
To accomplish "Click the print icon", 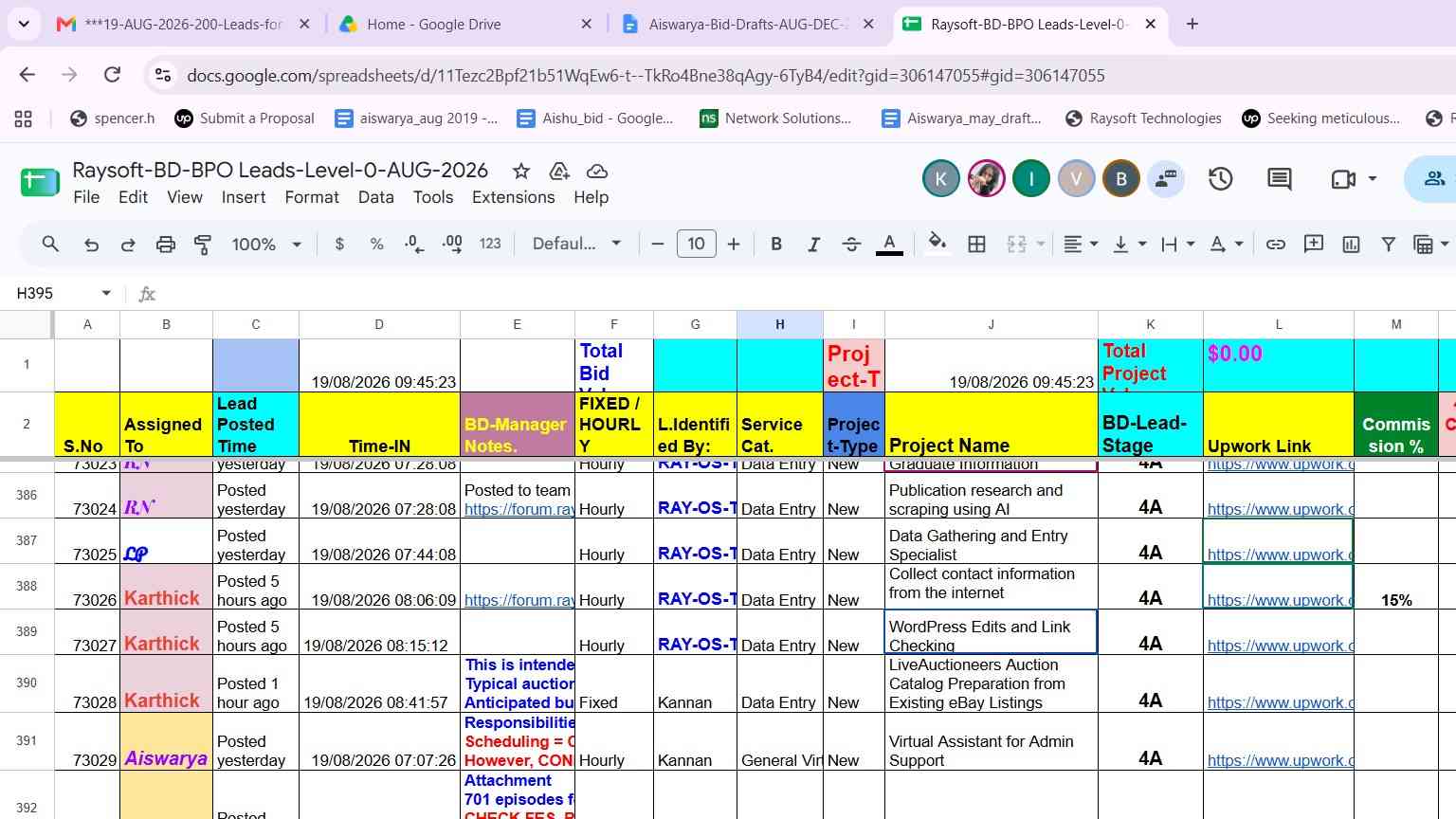I will [165, 245].
